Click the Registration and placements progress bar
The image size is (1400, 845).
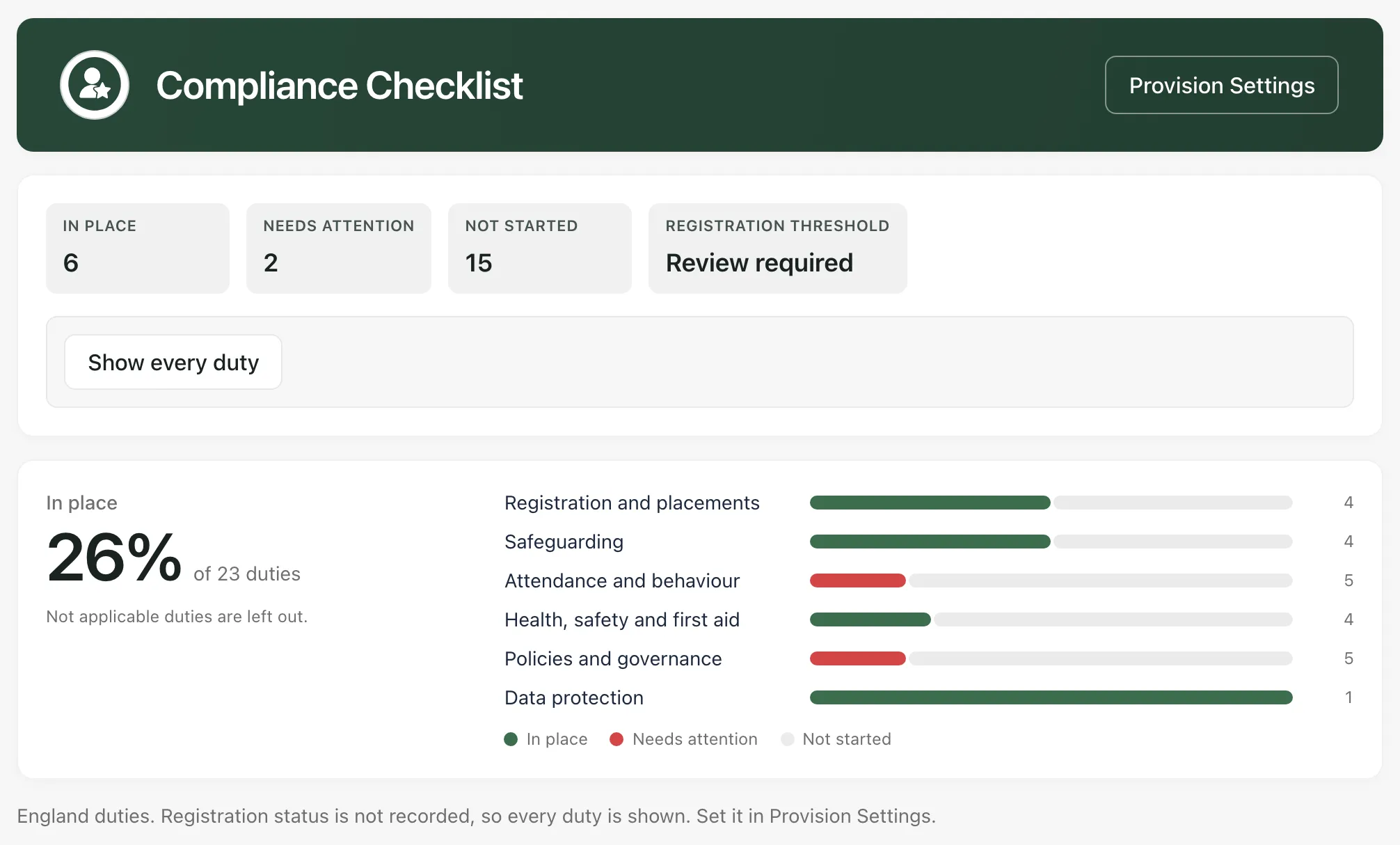(1051, 503)
